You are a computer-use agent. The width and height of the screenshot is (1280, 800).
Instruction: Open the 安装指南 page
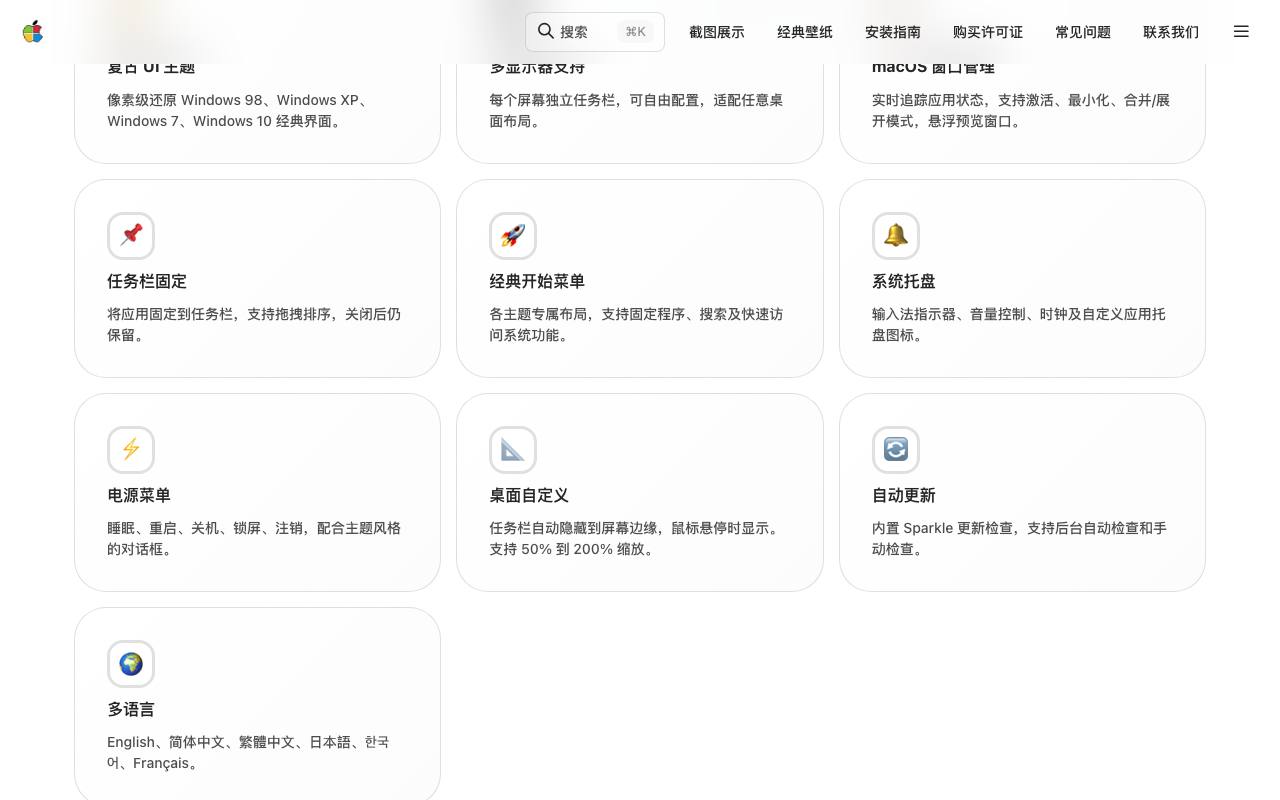(893, 32)
